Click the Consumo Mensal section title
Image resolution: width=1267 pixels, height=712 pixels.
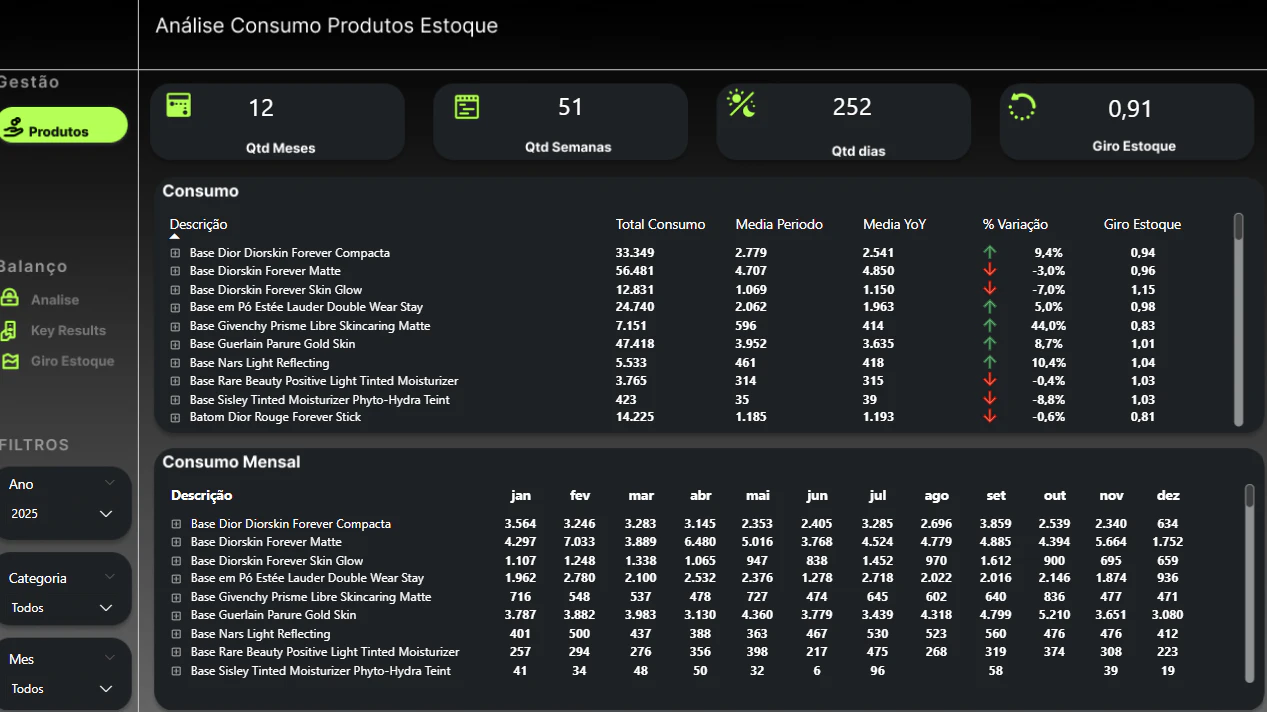[231, 462]
